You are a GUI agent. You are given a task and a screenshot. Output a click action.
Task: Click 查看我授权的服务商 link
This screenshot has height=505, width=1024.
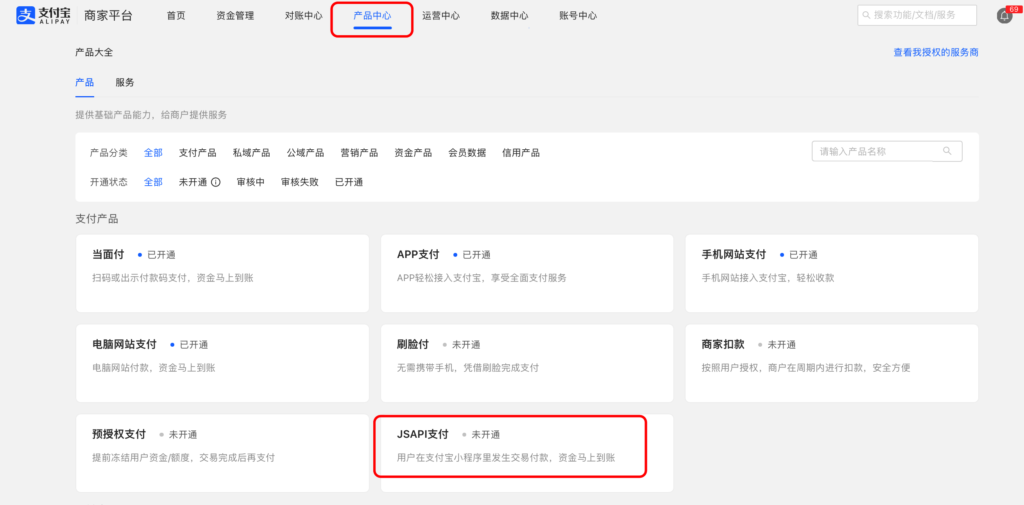935,52
